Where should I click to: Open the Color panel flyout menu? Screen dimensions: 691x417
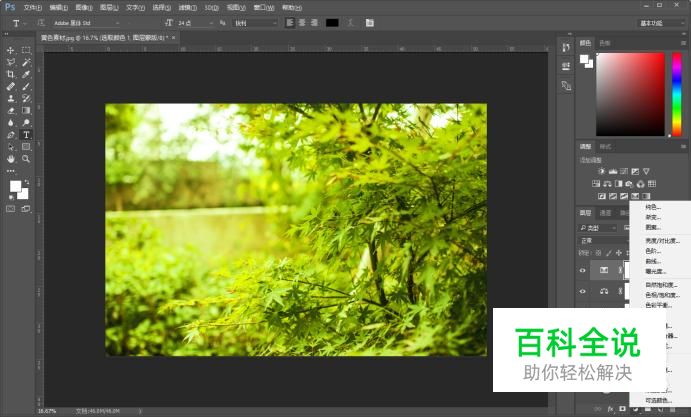pos(684,43)
